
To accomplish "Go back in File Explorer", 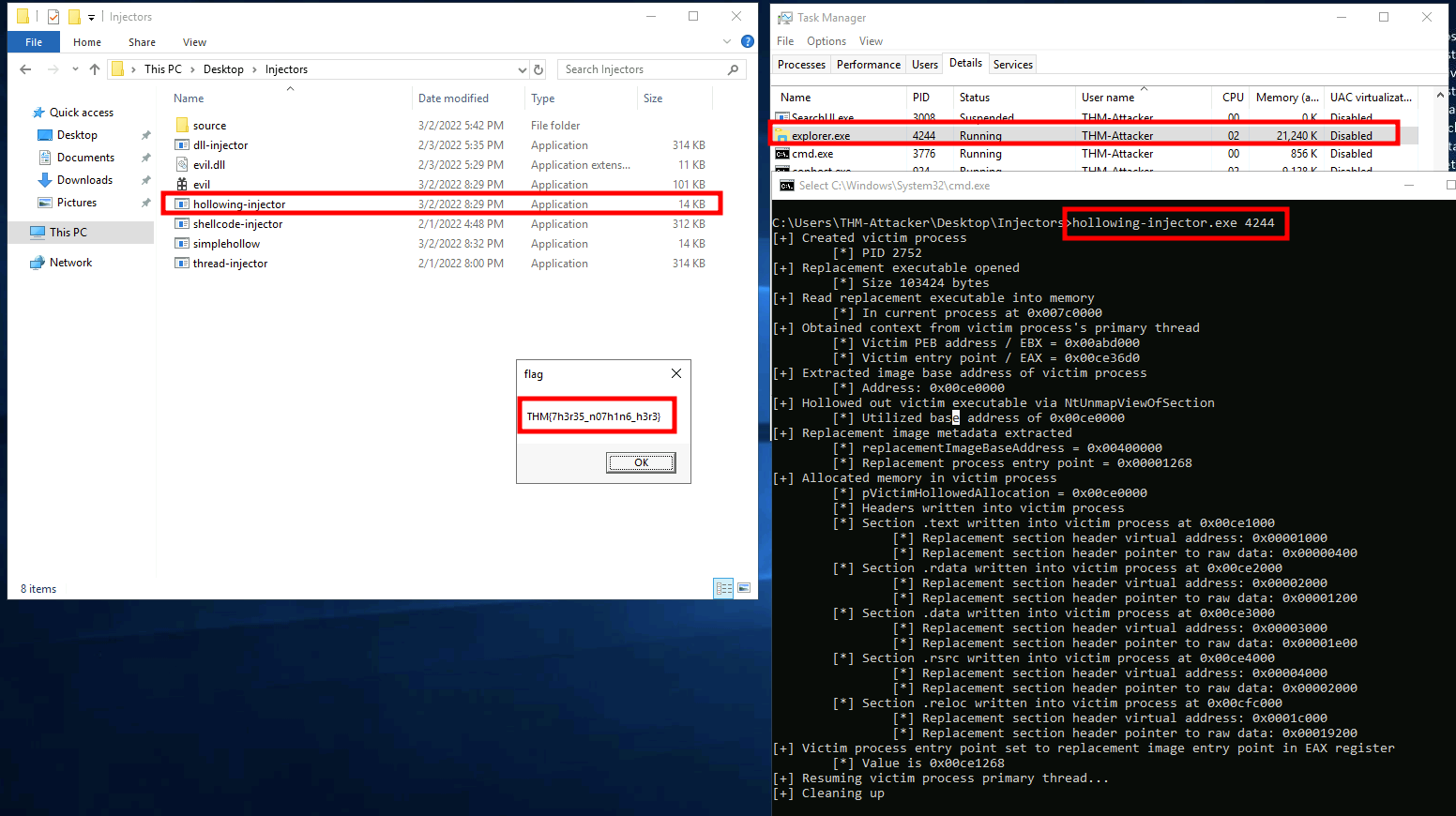I will click(25, 69).
